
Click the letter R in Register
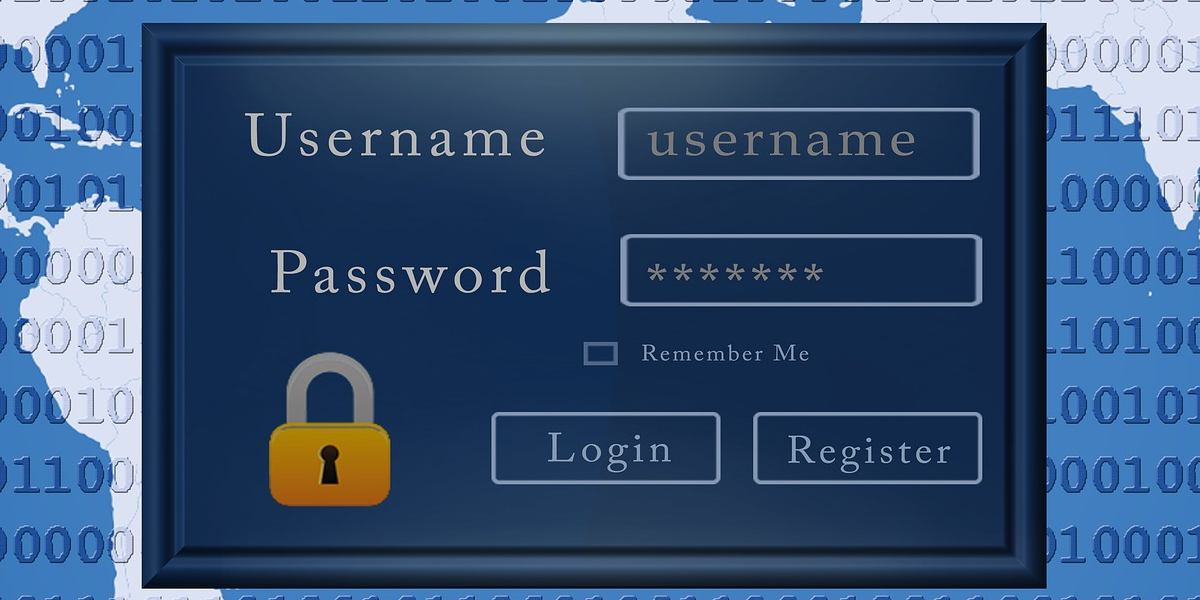(x=803, y=450)
